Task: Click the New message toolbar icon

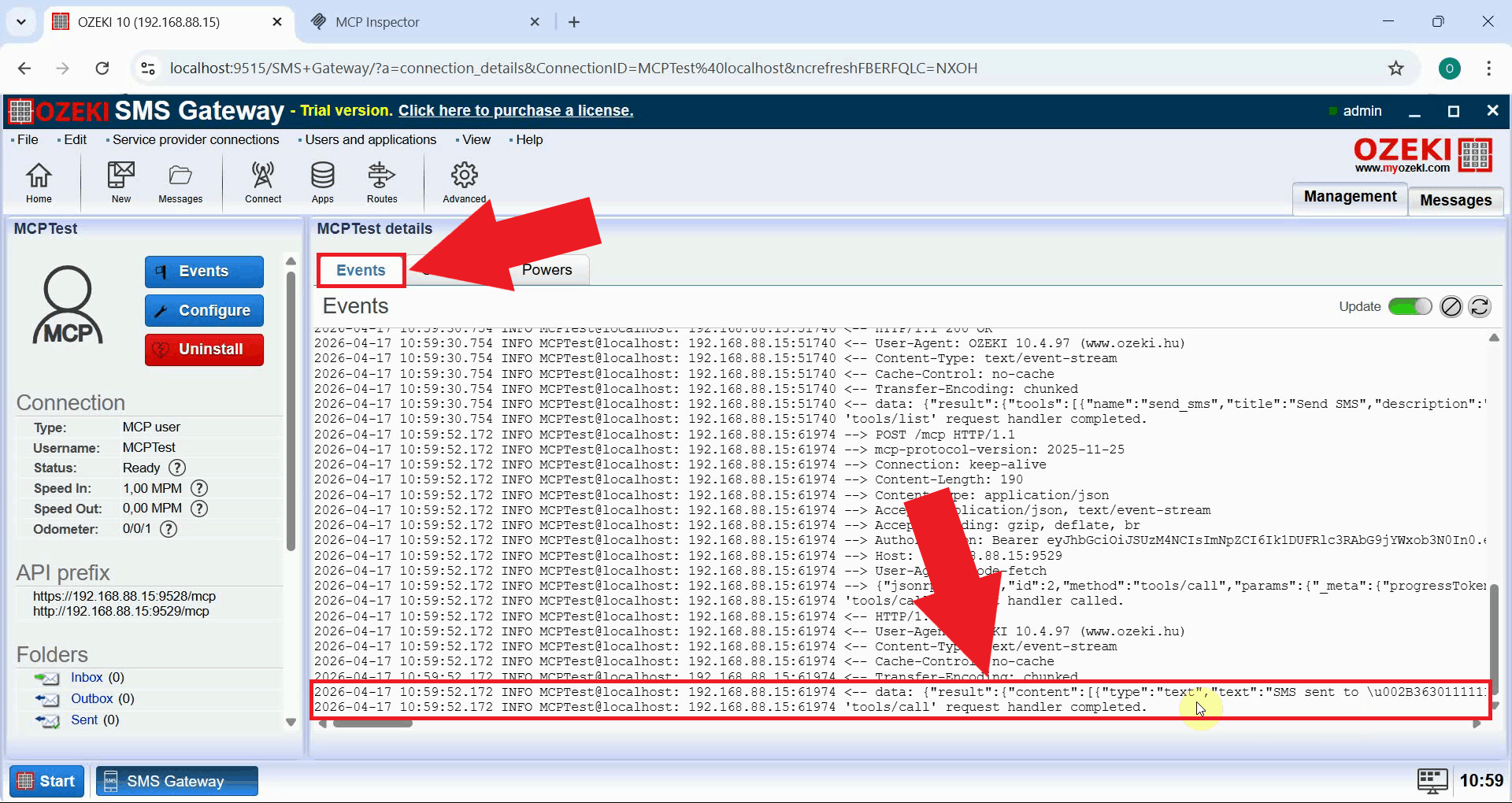Action: point(121,183)
